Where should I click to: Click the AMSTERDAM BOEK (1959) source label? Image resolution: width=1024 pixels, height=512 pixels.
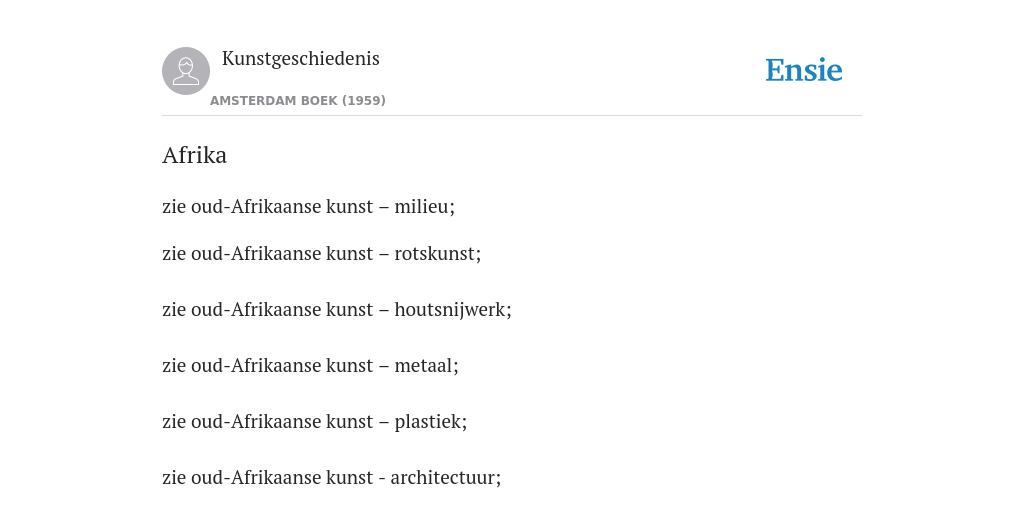point(298,101)
